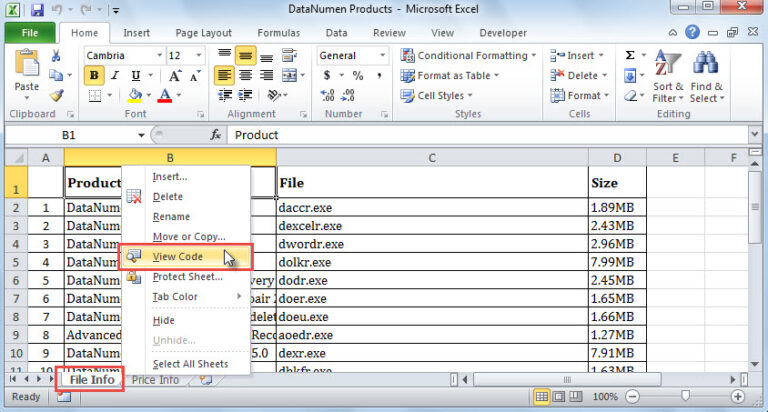The image size is (768, 412).
Task: Choose Move or Copy from context menu
Action: click(186, 237)
